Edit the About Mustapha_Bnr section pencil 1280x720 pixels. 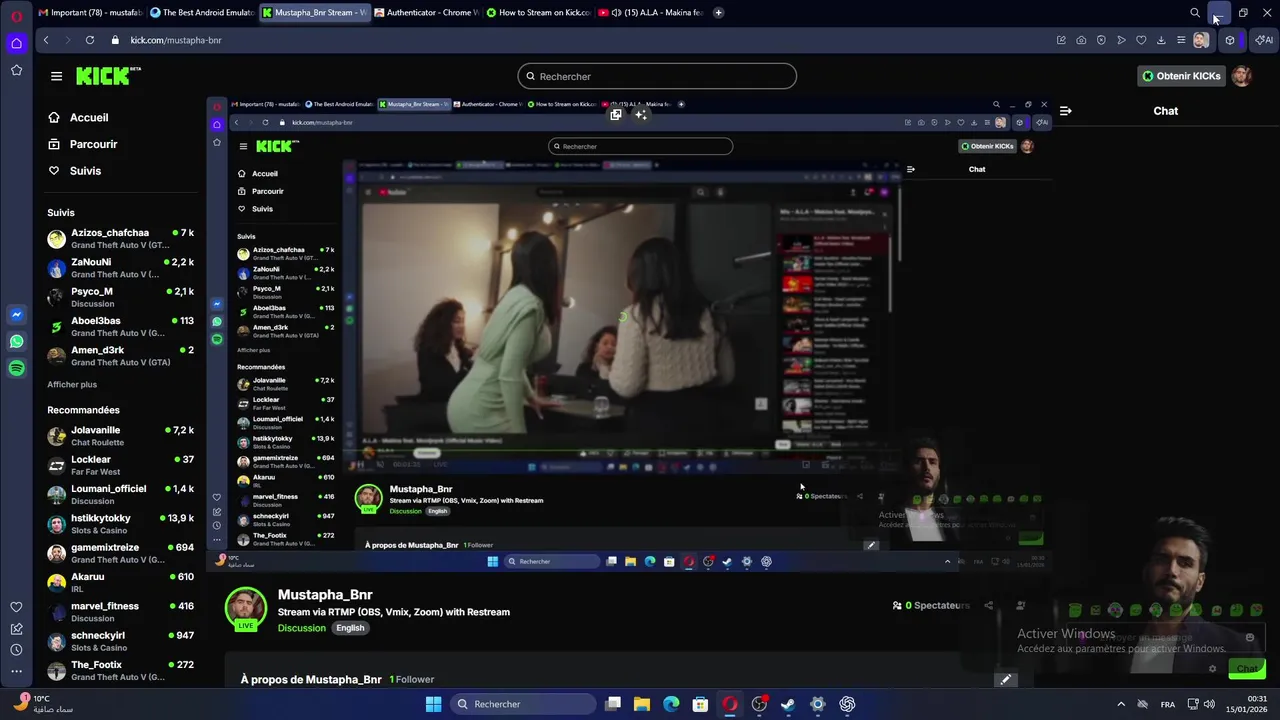coord(1006,679)
